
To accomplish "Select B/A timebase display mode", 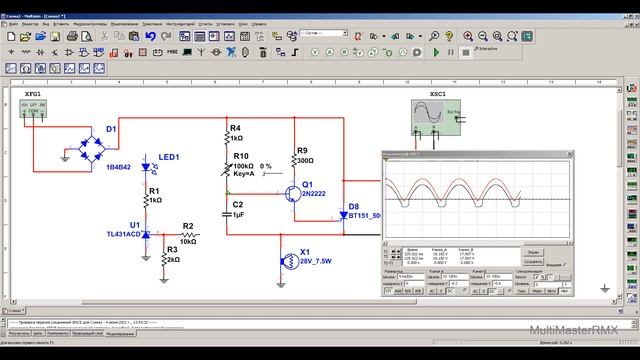I will tap(408, 291).
